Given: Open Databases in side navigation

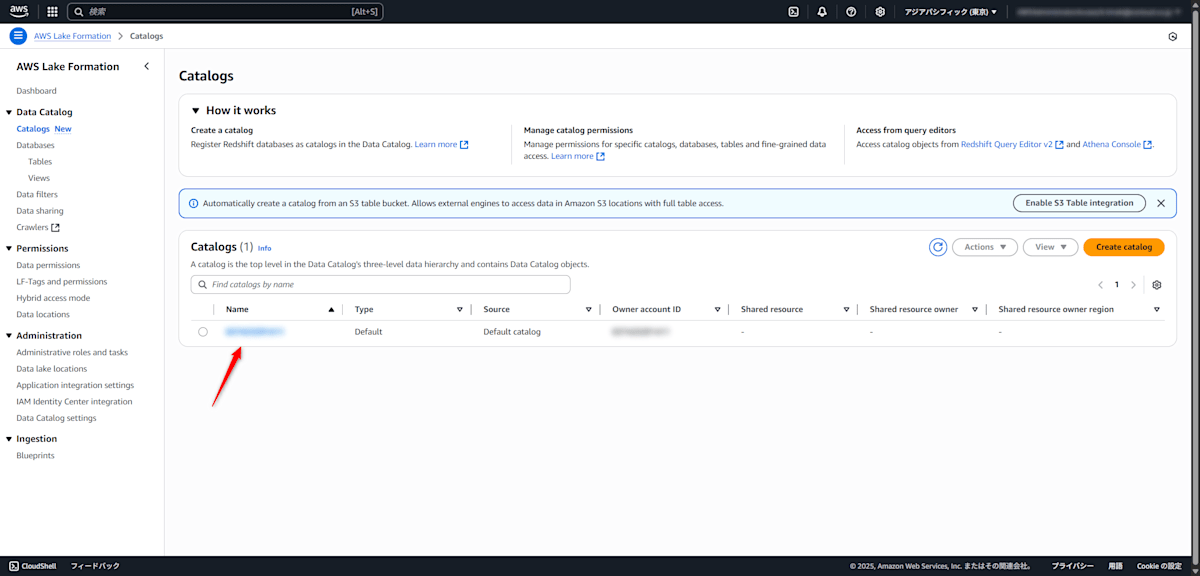Looking at the screenshot, I should pos(36,145).
